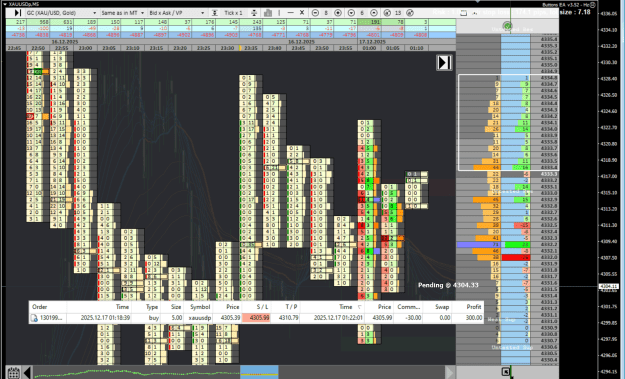Click the 'Profit' column header
The image size is (625, 379).
tap(468, 307)
